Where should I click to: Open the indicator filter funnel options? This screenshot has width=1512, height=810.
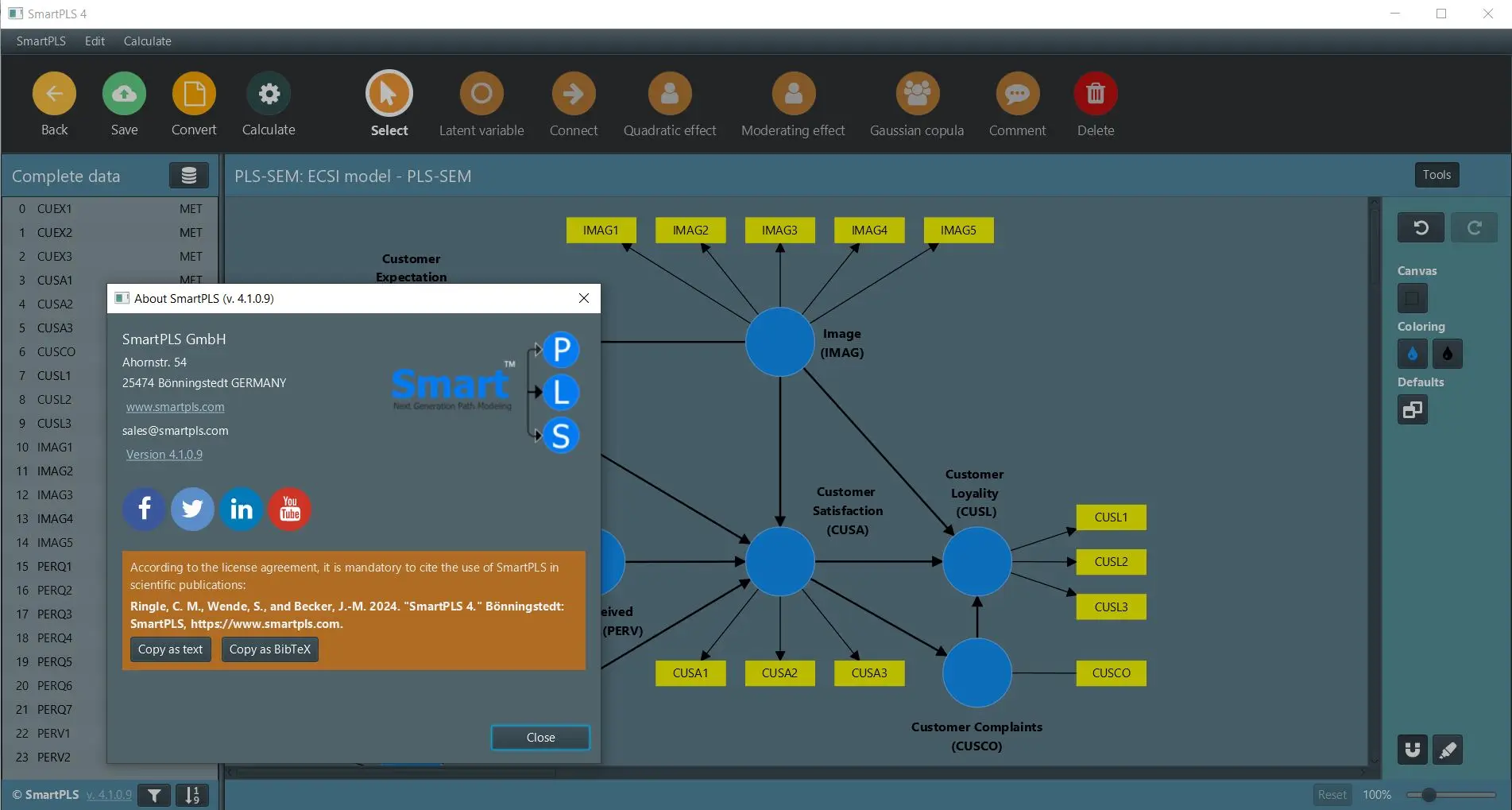pyautogui.click(x=154, y=795)
